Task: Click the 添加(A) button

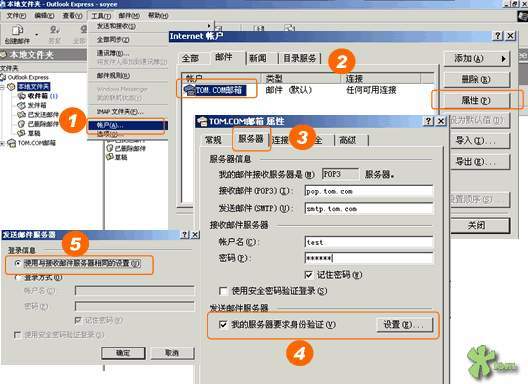Action: coord(477,59)
